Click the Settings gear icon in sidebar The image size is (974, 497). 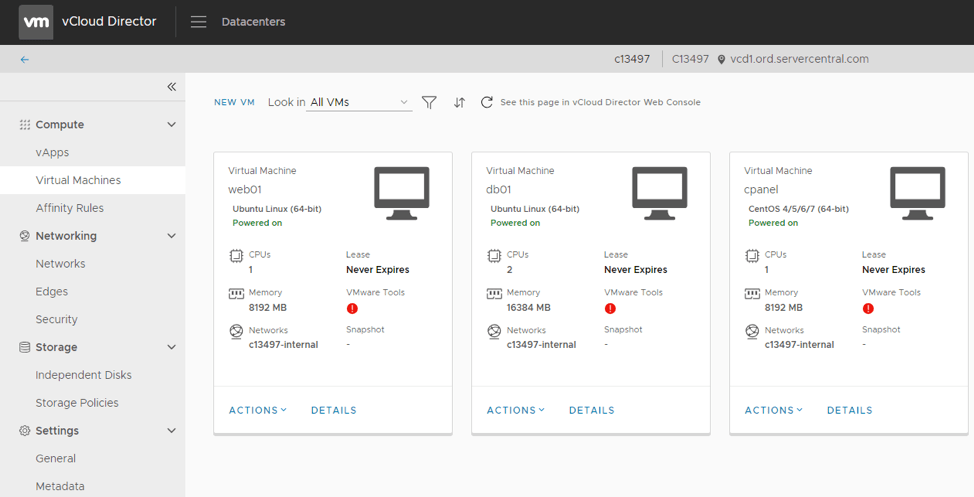(25, 431)
